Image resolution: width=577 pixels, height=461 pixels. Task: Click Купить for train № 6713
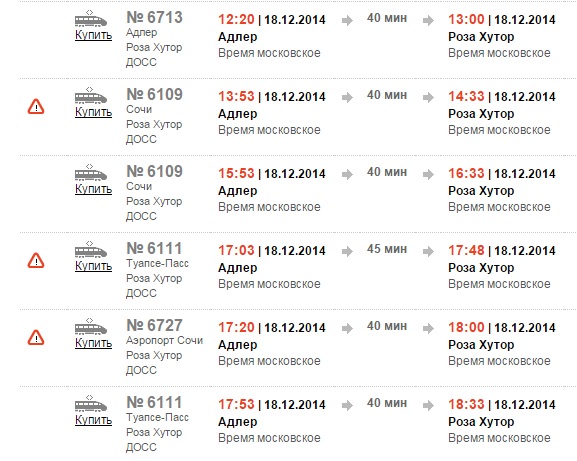coord(93,35)
